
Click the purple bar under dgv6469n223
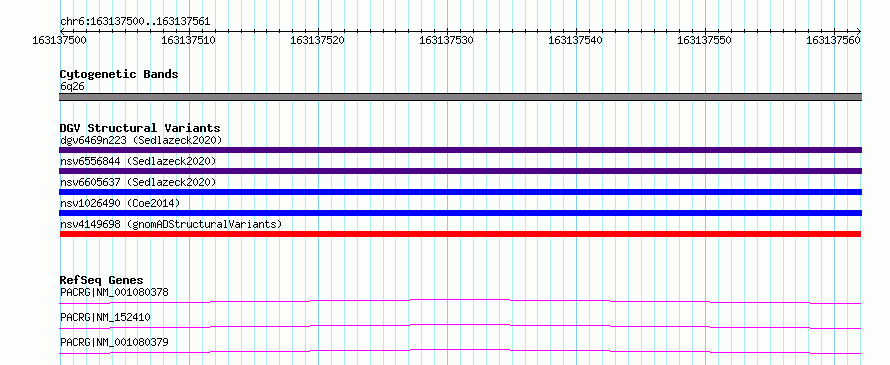pyautogui.click(x=460, y=150)
